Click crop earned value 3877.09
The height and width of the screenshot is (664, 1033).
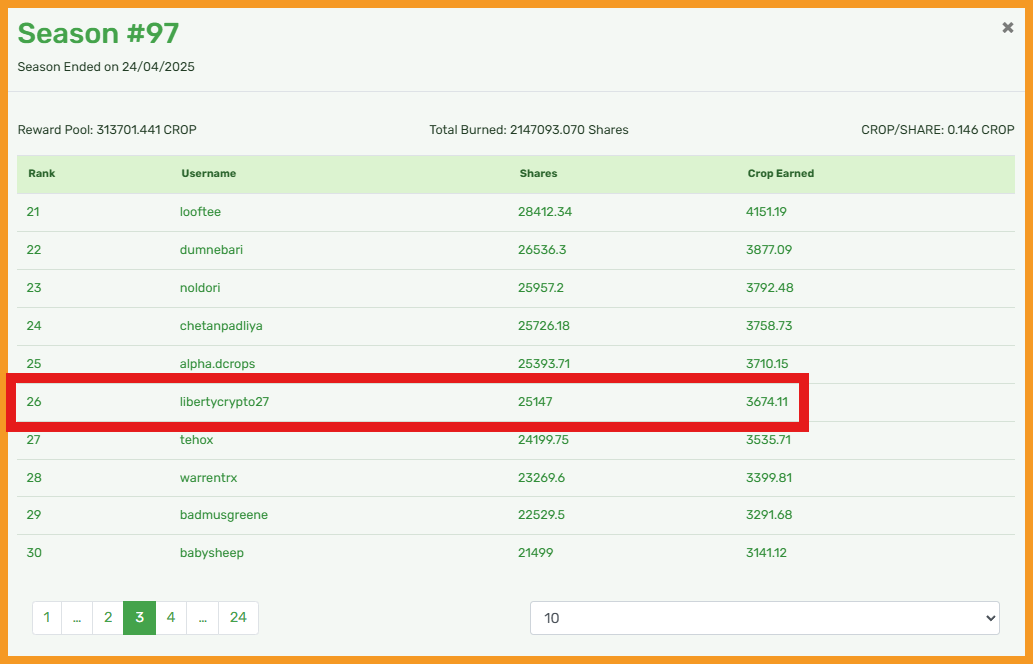pos(769,250)
